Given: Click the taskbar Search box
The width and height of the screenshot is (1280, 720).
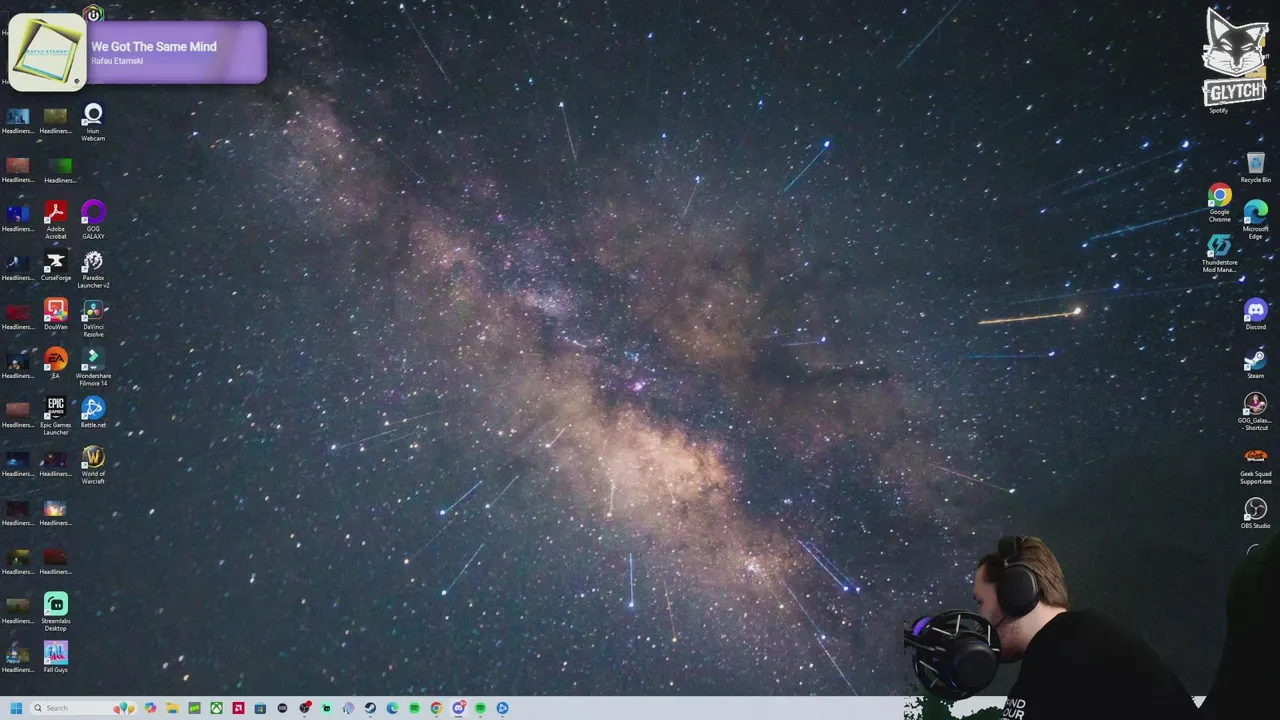Looking at the screenshot, I should [82, 708].
